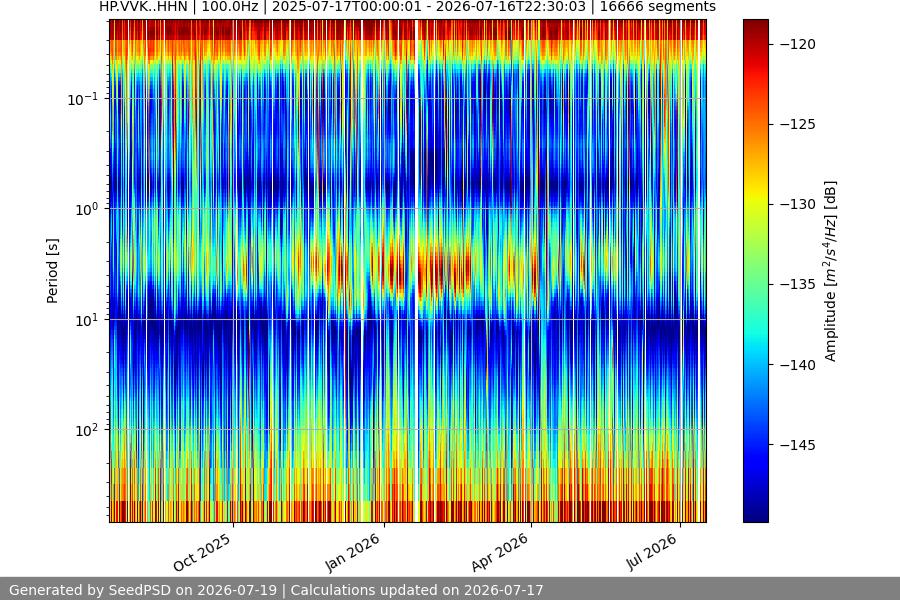Screen dimensions: 900x600
Task: Click the 'Oct 2025' x-axis label
Action: [x=202, y=552]
